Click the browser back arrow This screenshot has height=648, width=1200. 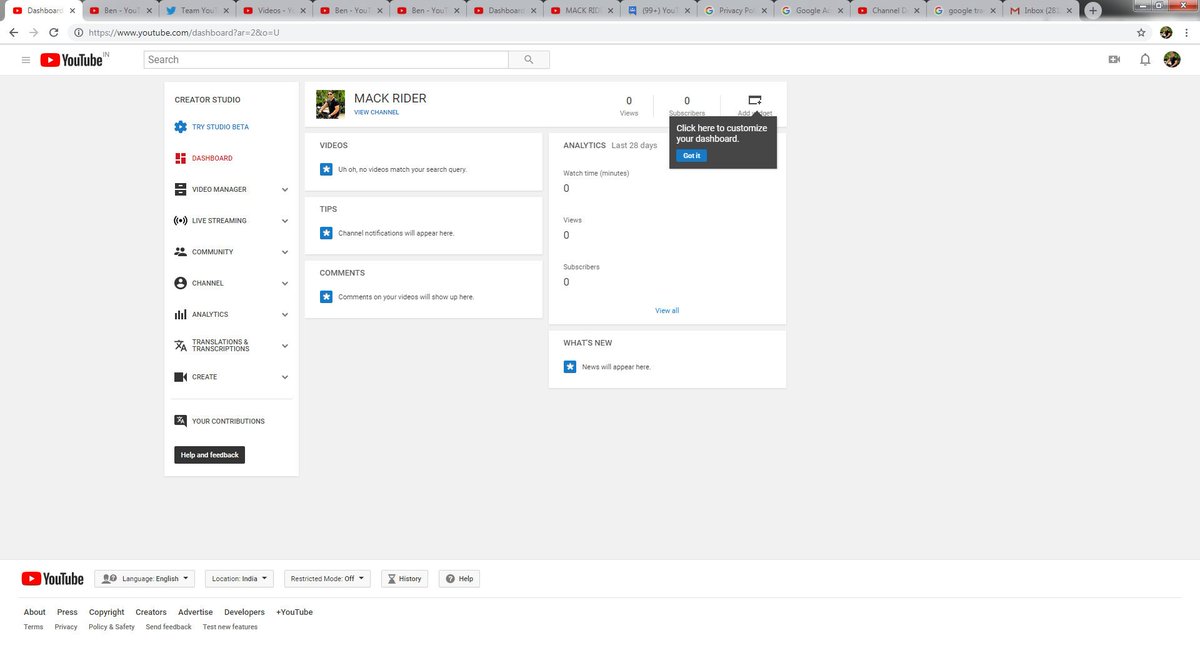13,32
